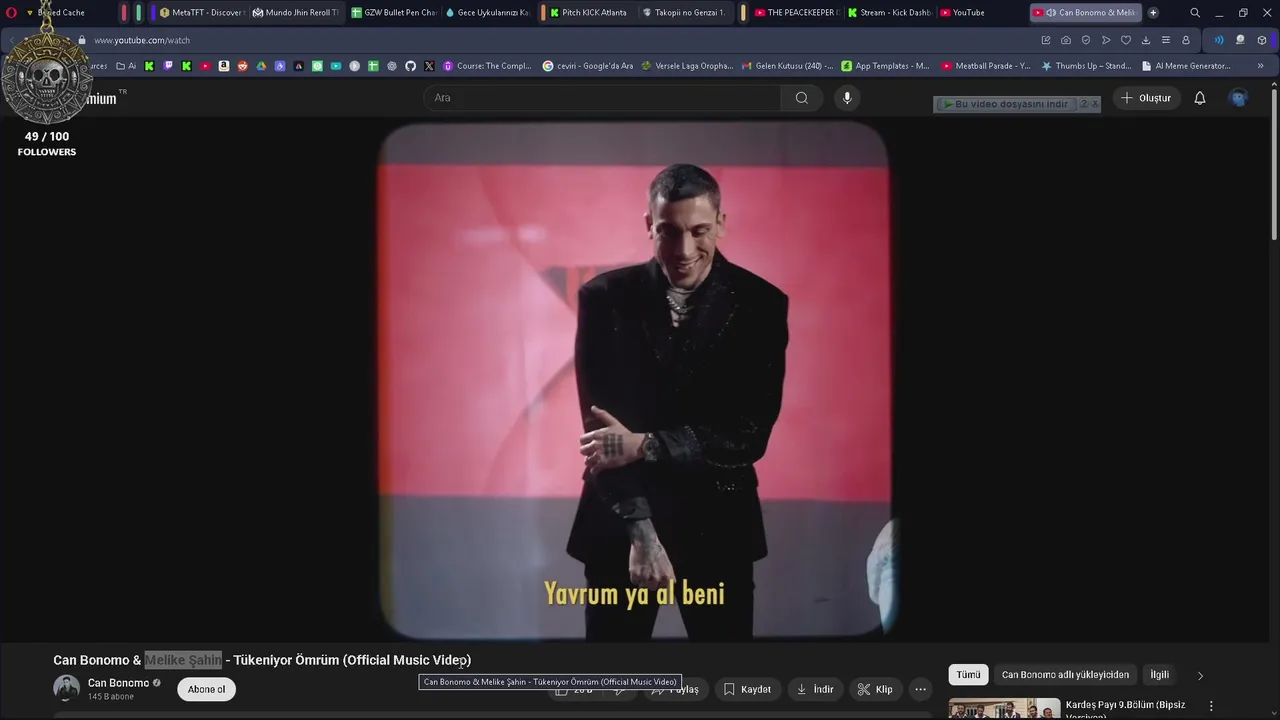Add page to bookmarks with heart icon

click(1126, 40)
